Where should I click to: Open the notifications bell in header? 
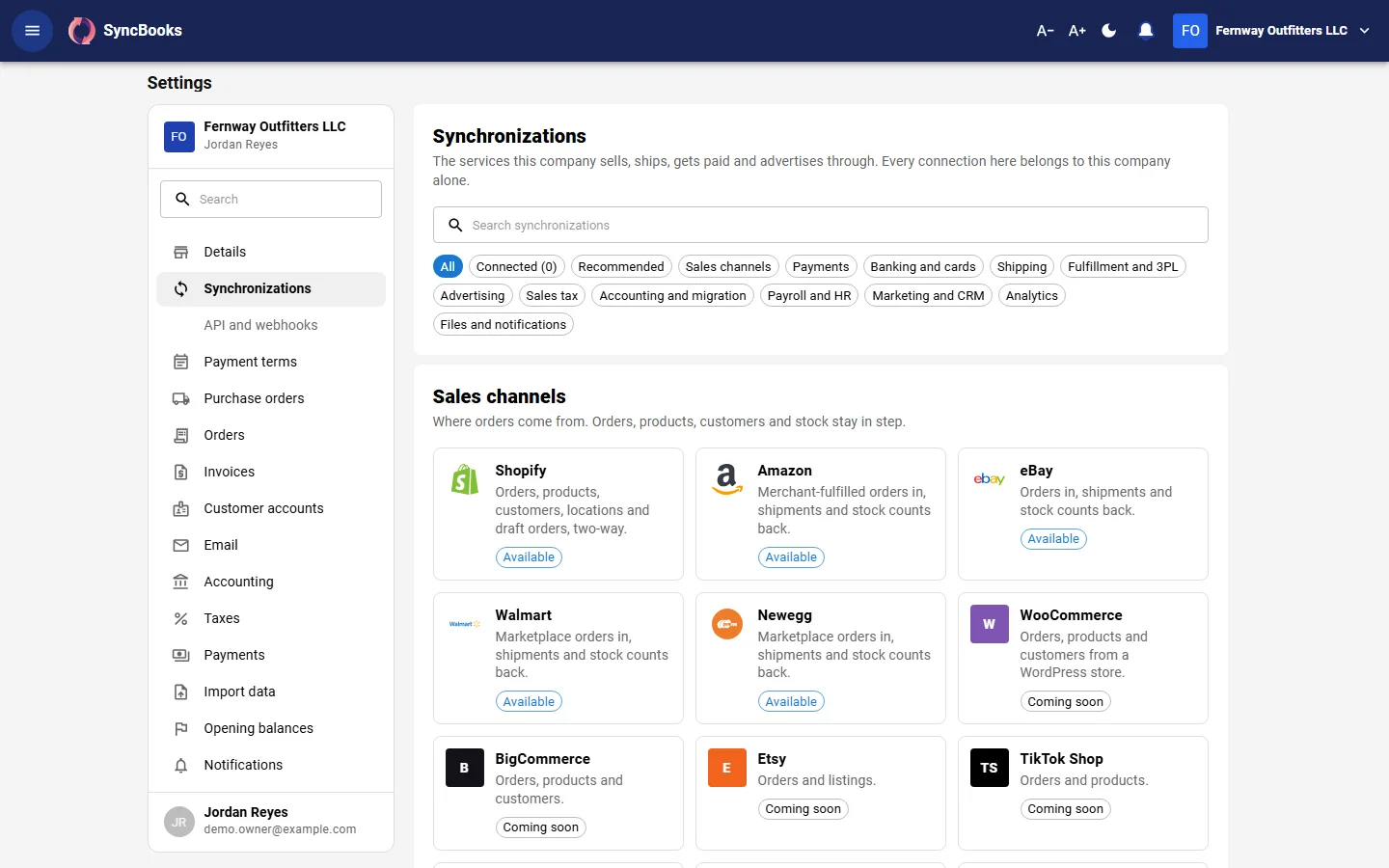pyautogui.click(x=1146, y=31)
